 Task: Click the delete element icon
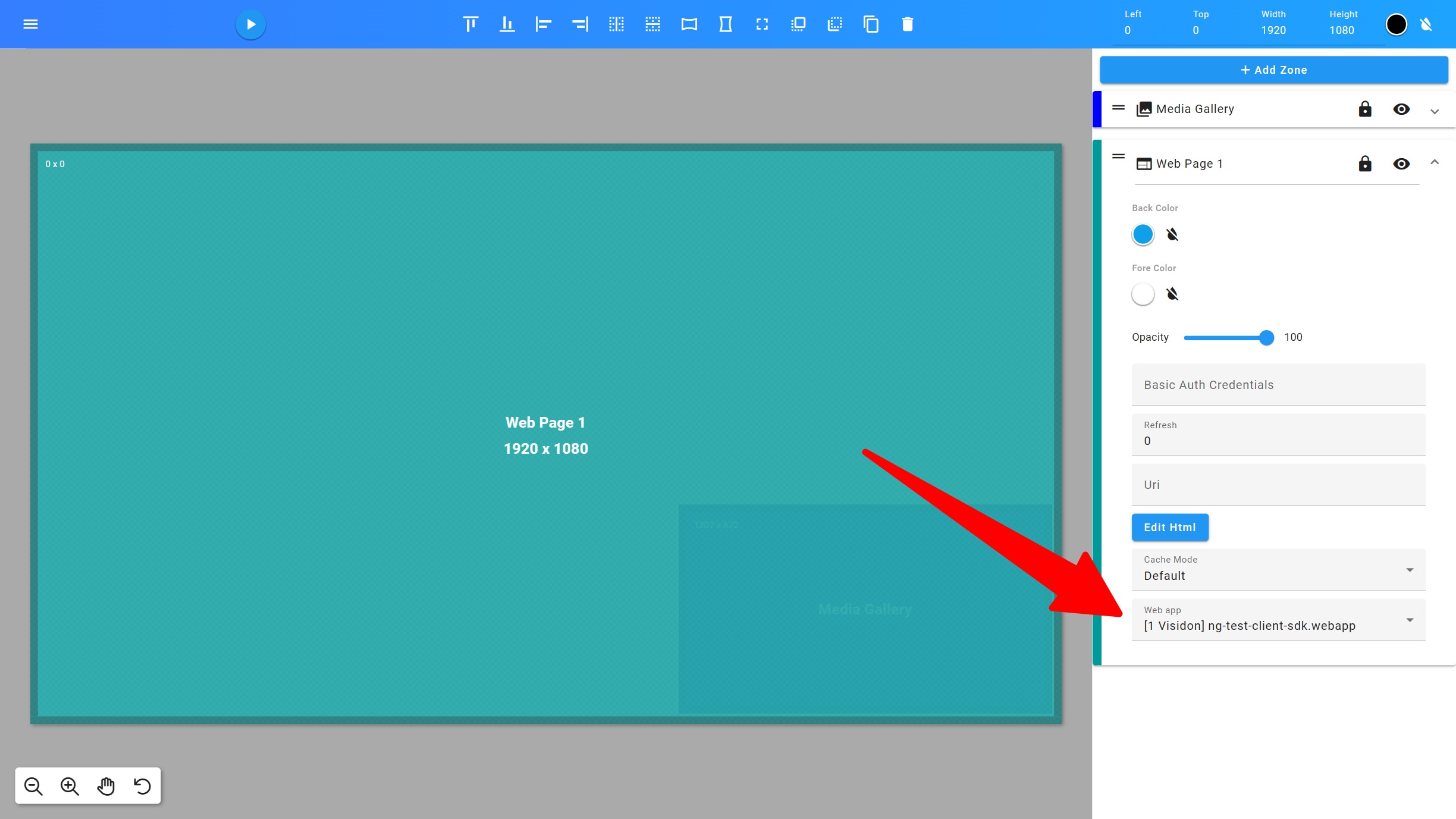pos(907,24)
